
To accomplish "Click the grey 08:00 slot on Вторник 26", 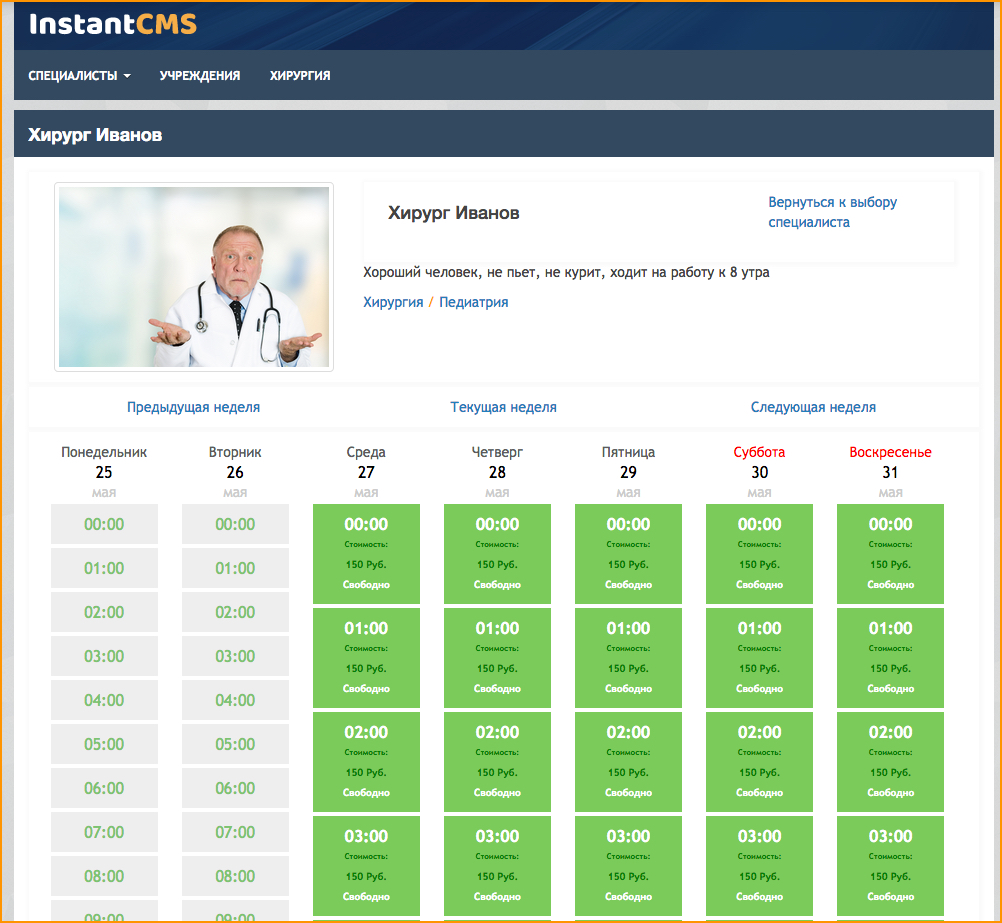I will 235,876.
